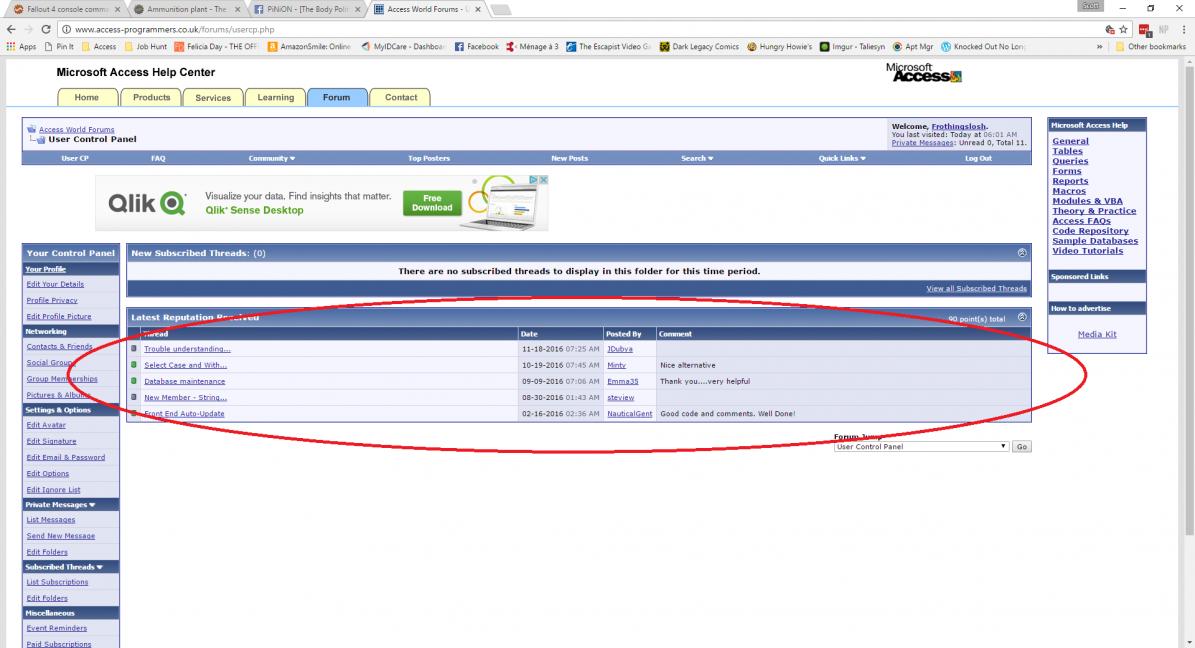Go back with the browser back arrow

pyautogui.click(x=11, y=30)
